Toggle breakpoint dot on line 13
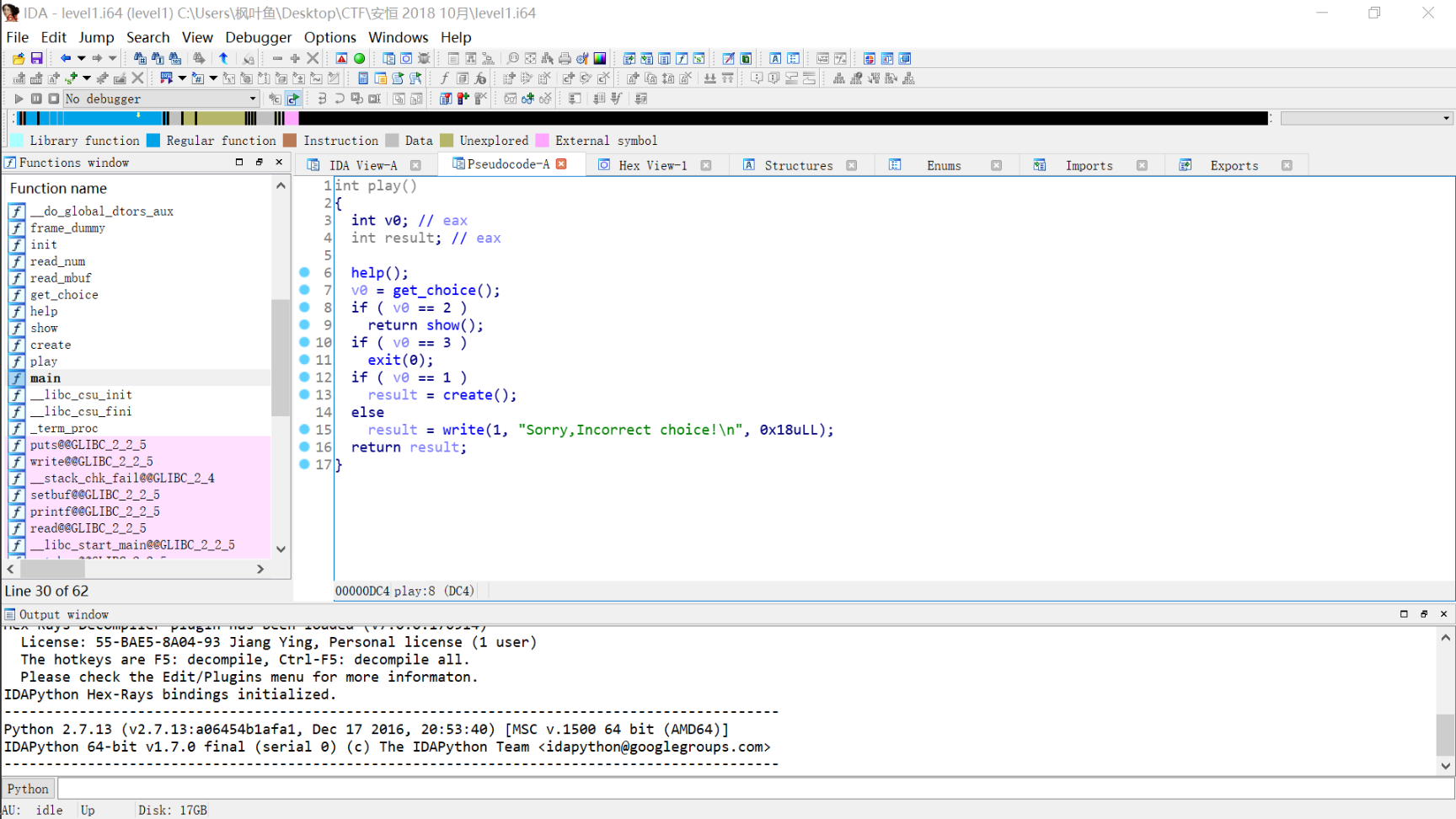1456x819 pixels. (305, 394)
